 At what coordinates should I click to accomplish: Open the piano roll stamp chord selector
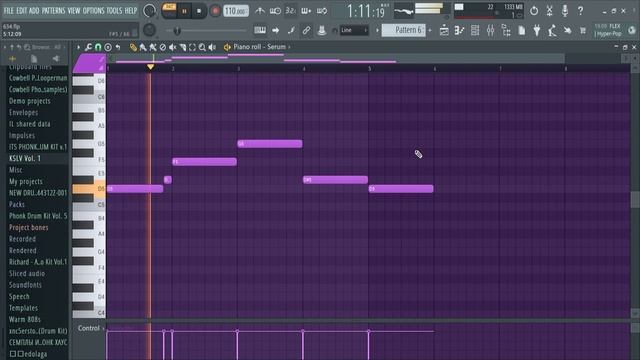108,47
